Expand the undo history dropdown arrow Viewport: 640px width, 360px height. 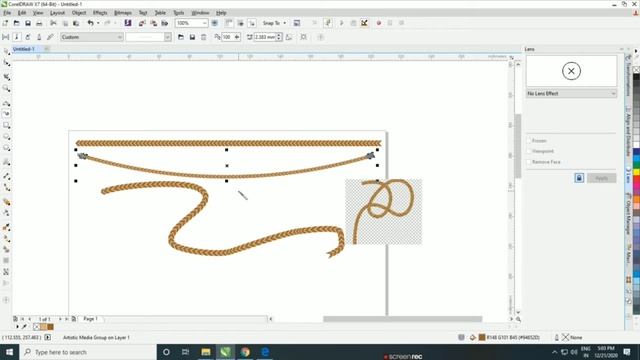click(98, 23)
